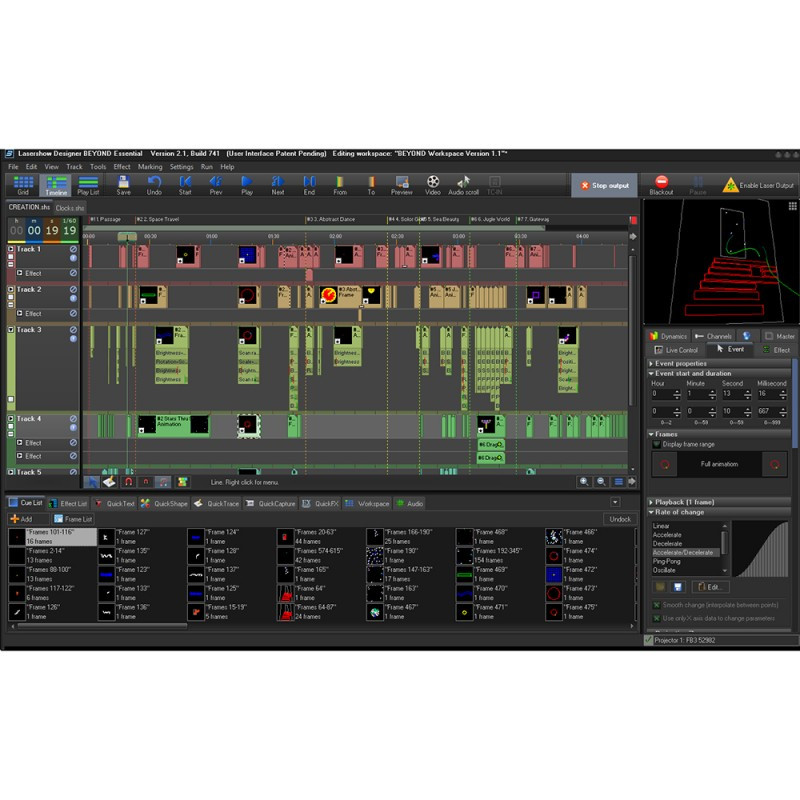Click the Edit... button under Rate of change
Screen dimensions: 800x800
pyautogui.click(x=711, y=587)
